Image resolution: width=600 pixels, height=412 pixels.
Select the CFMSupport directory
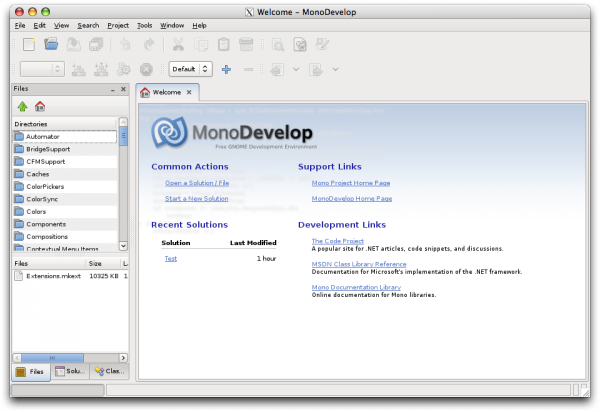(x=65, y=162)
